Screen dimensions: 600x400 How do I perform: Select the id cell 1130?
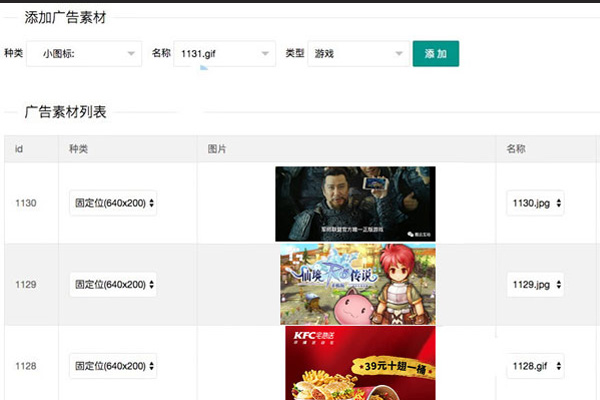26,203
